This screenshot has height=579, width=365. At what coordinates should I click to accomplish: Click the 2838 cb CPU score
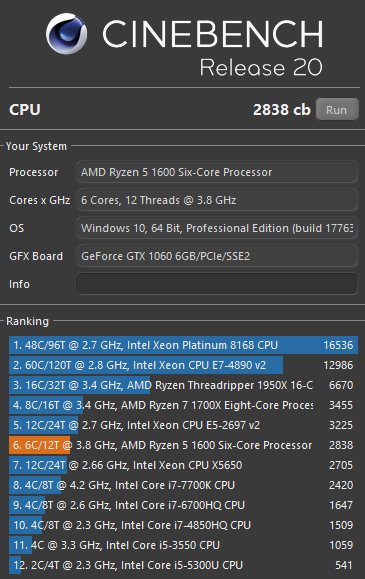(282, 110)
